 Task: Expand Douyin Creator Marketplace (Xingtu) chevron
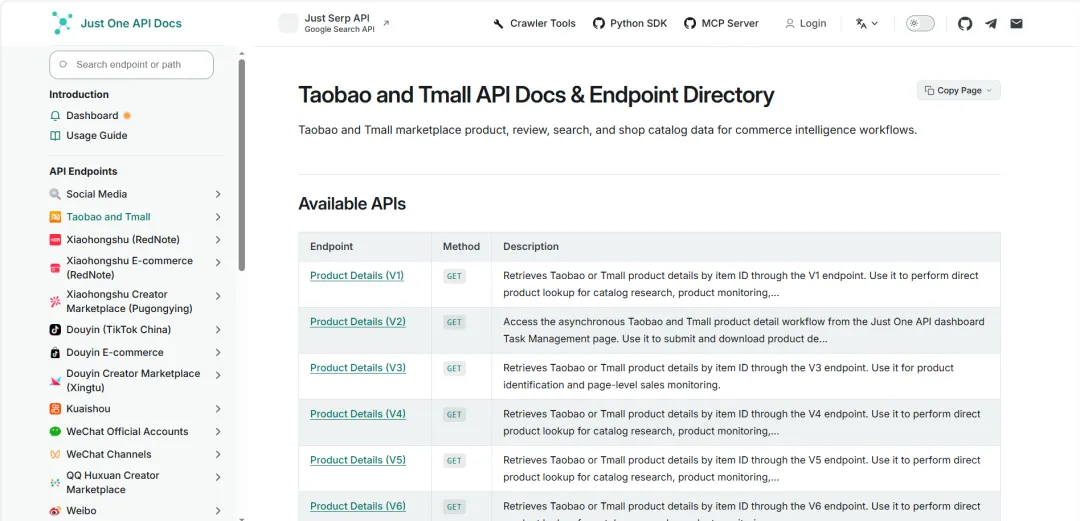coord(218,375)
